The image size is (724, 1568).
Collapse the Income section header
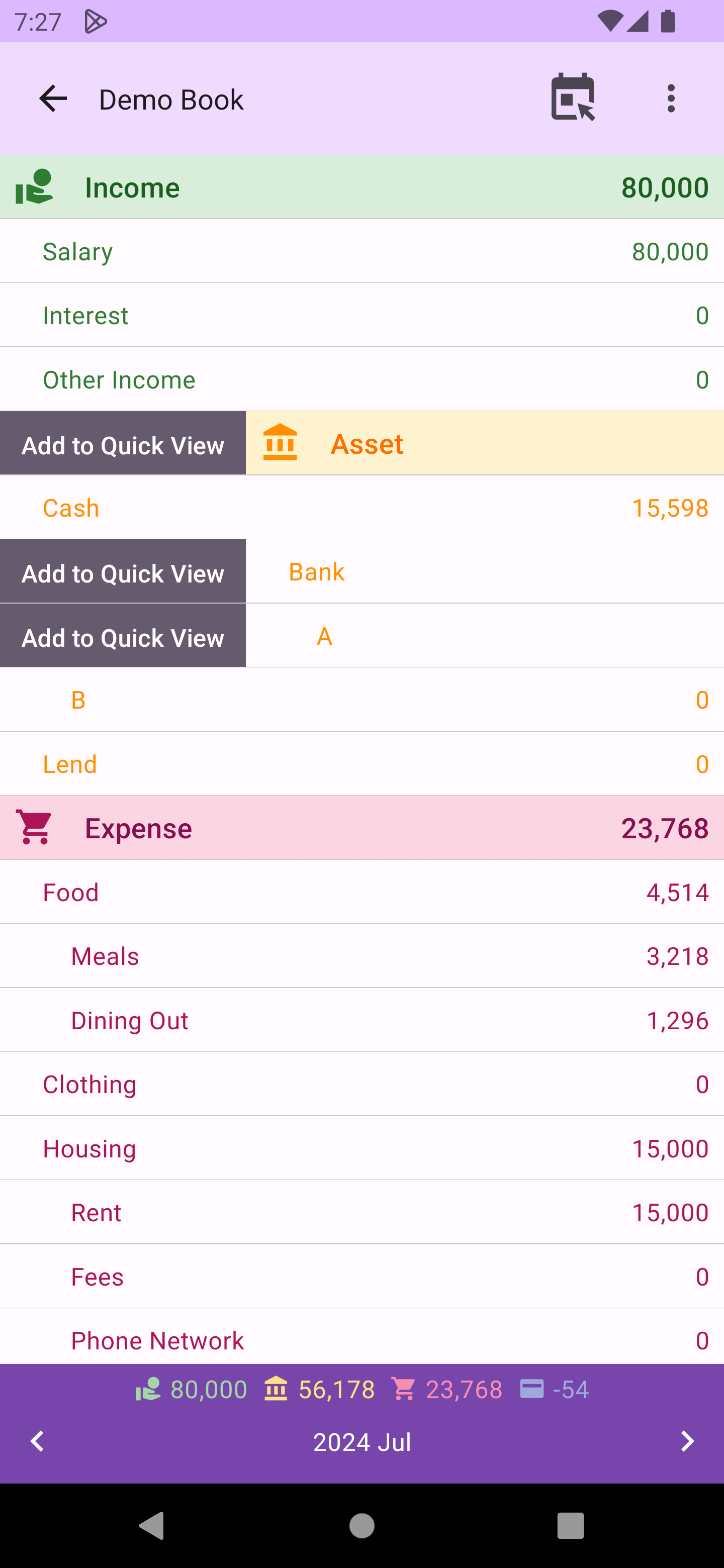(x=361, y=187)
